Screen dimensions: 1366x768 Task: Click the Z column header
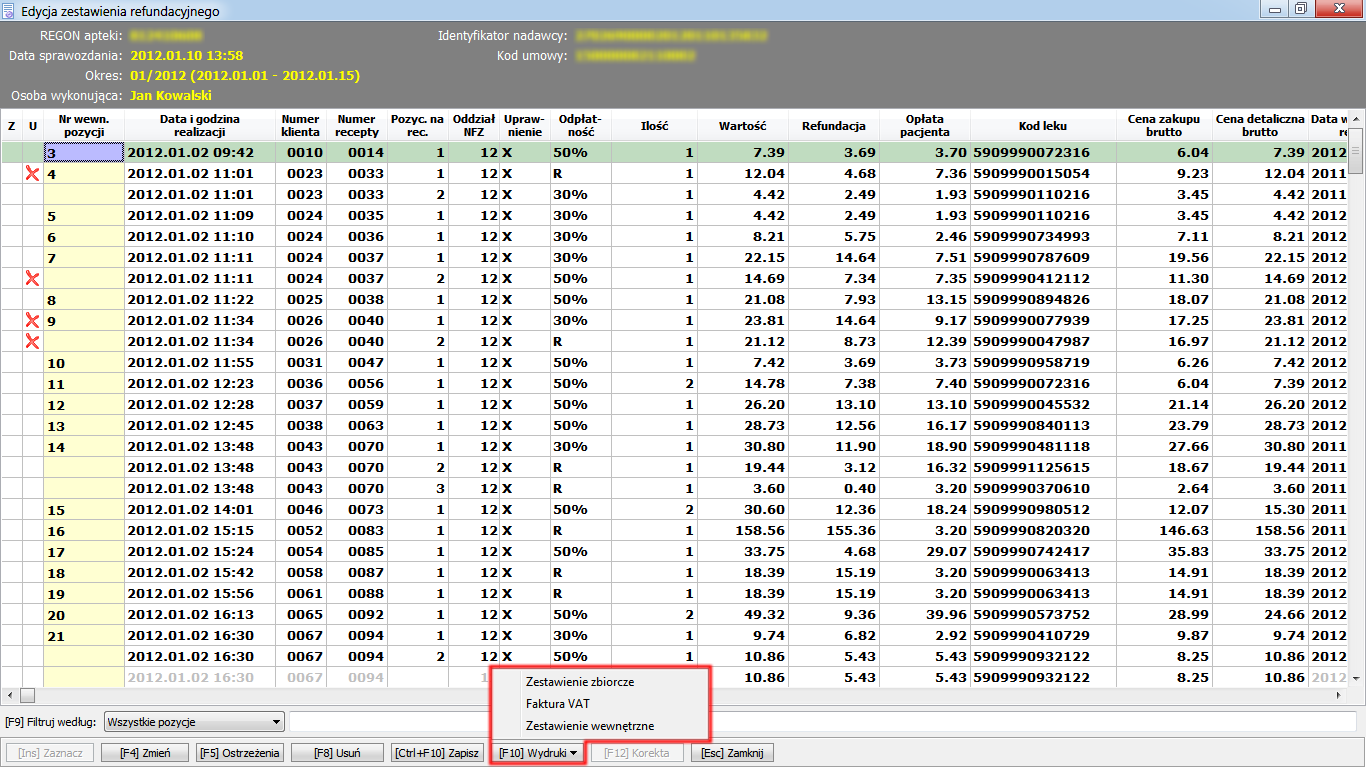tap(12, 126)
